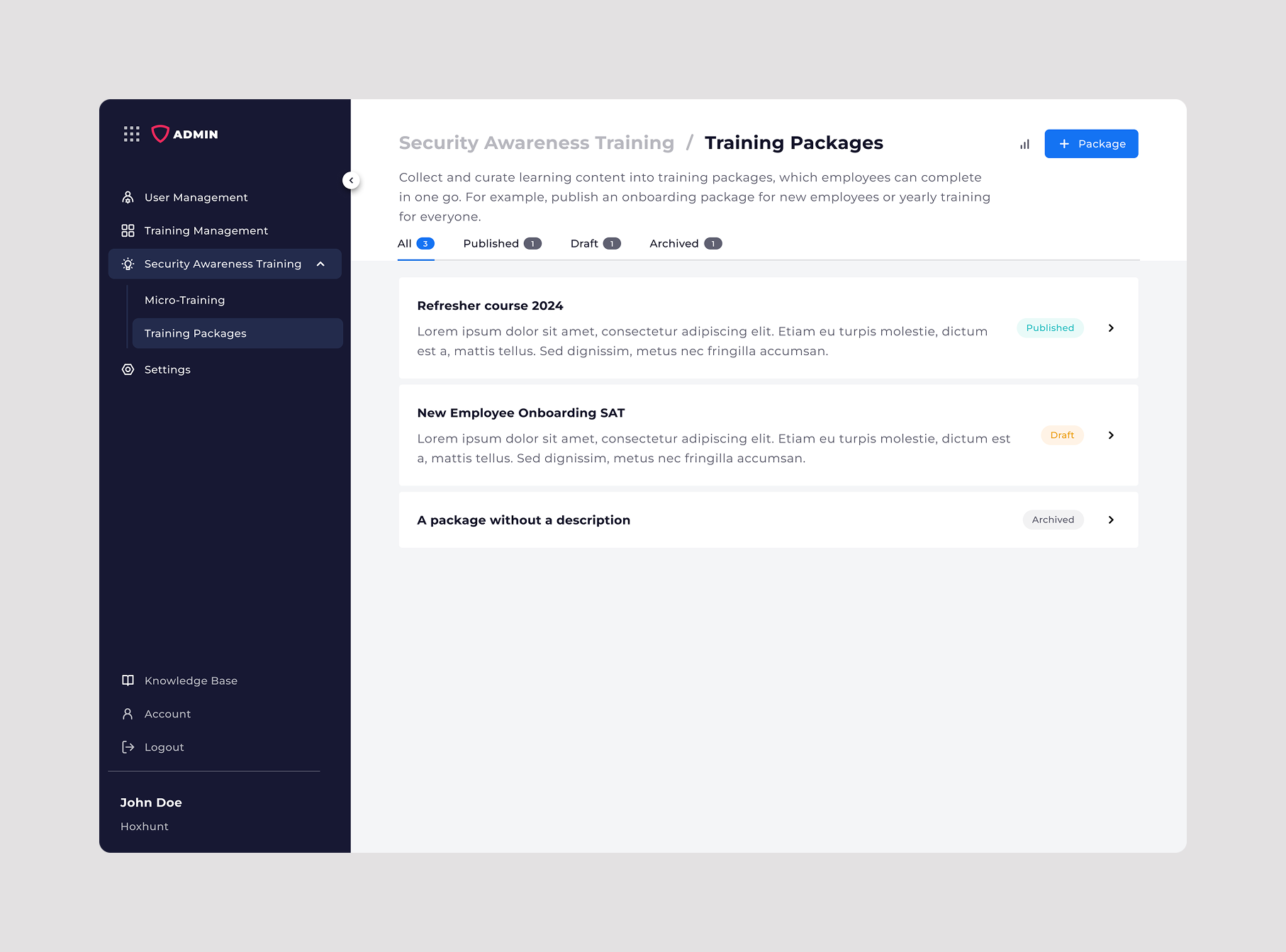This screenshot has height=952, width=1286.
Task: Click the John Doe user name
Action: (151, 802)
